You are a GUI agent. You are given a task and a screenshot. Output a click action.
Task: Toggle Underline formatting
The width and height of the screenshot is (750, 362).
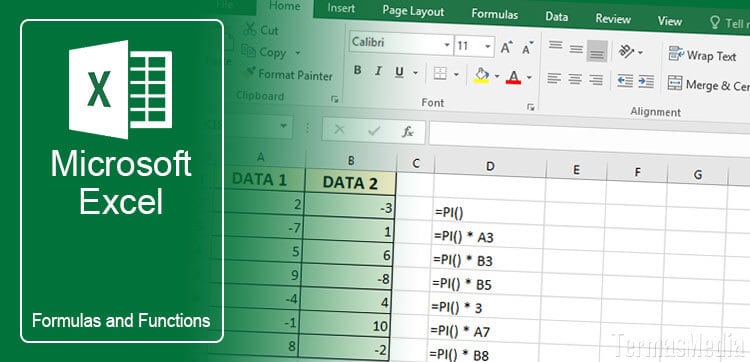(x=399, y=72)
